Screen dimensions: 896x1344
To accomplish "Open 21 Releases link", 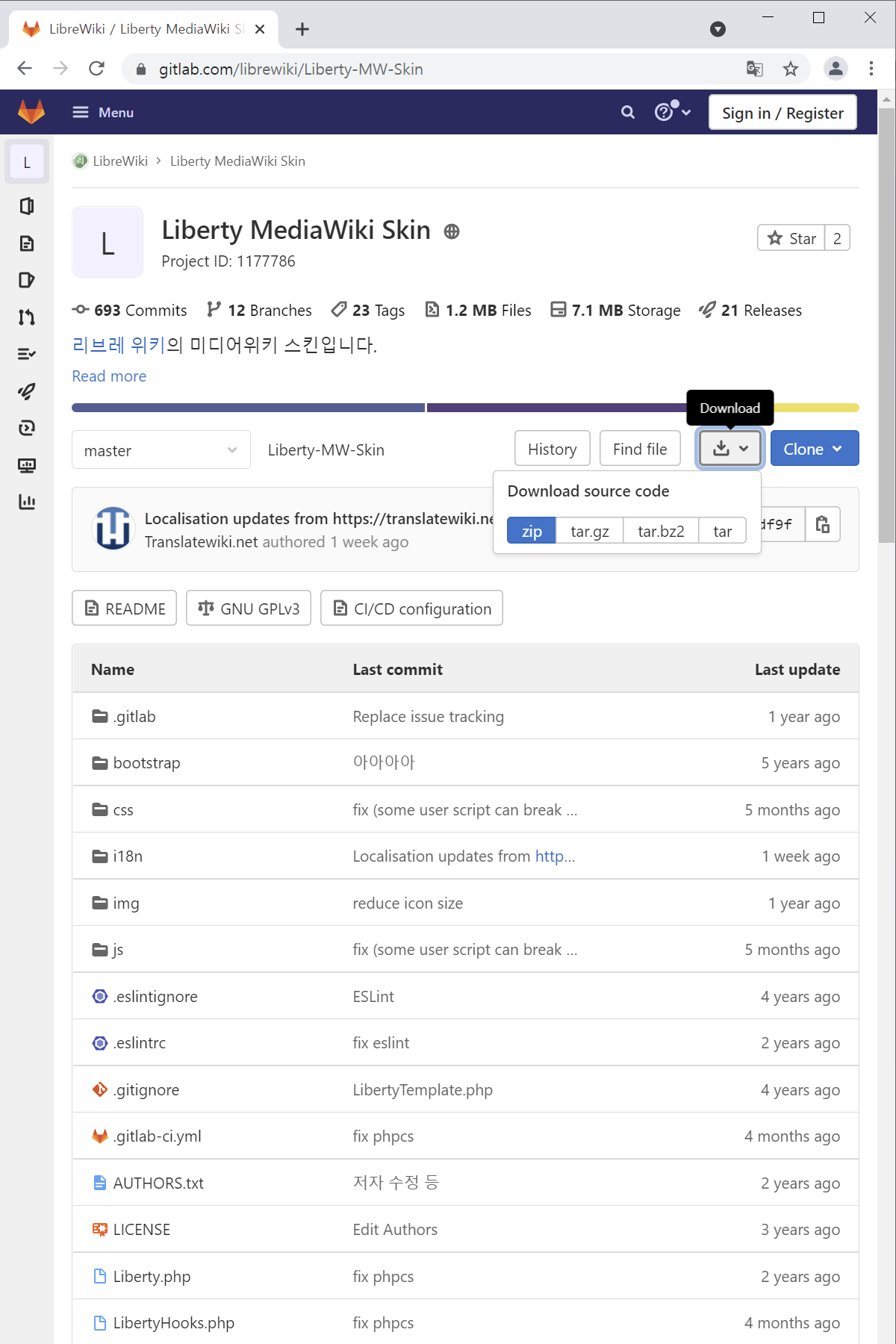I will 750,311.
